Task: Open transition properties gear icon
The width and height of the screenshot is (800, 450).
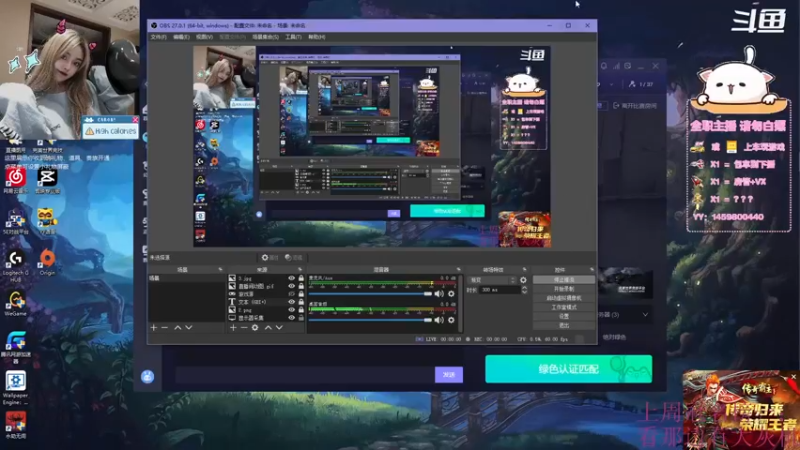Action: [523, 280]
